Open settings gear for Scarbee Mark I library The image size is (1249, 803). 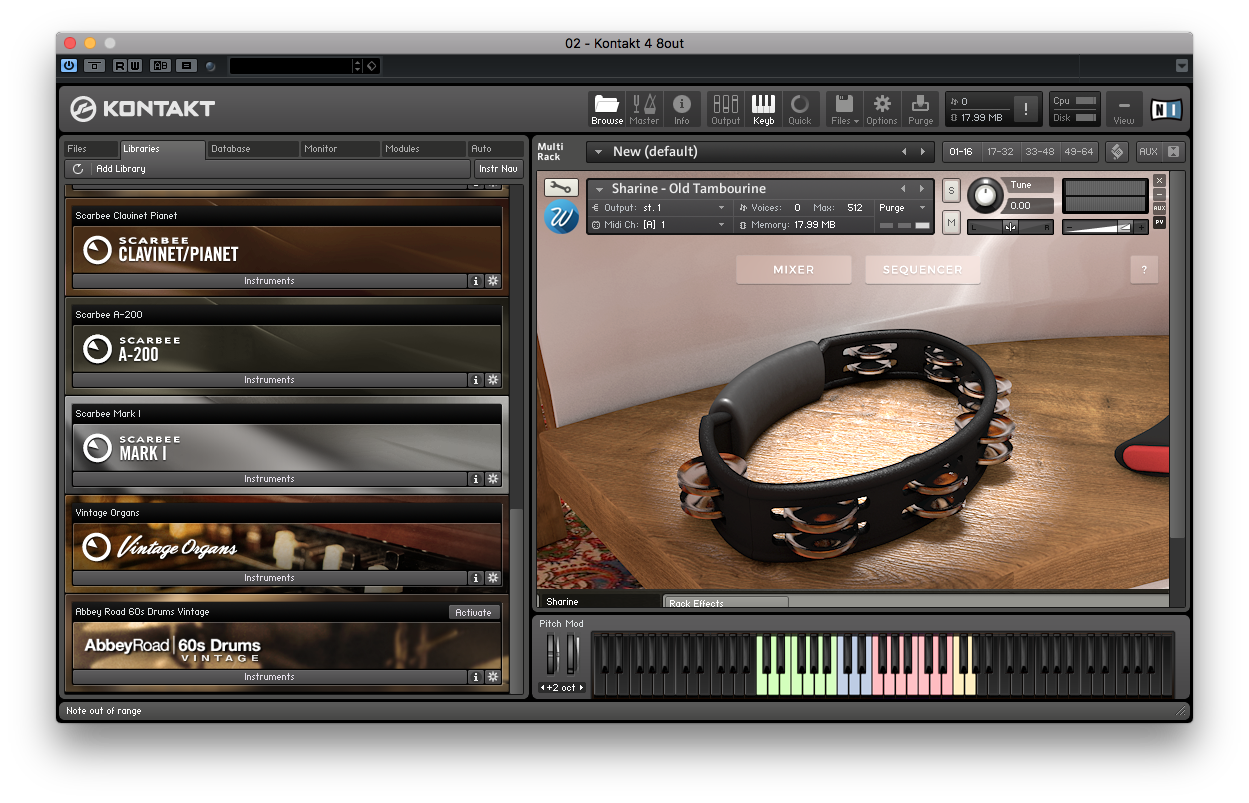click(x=492, y=479)
